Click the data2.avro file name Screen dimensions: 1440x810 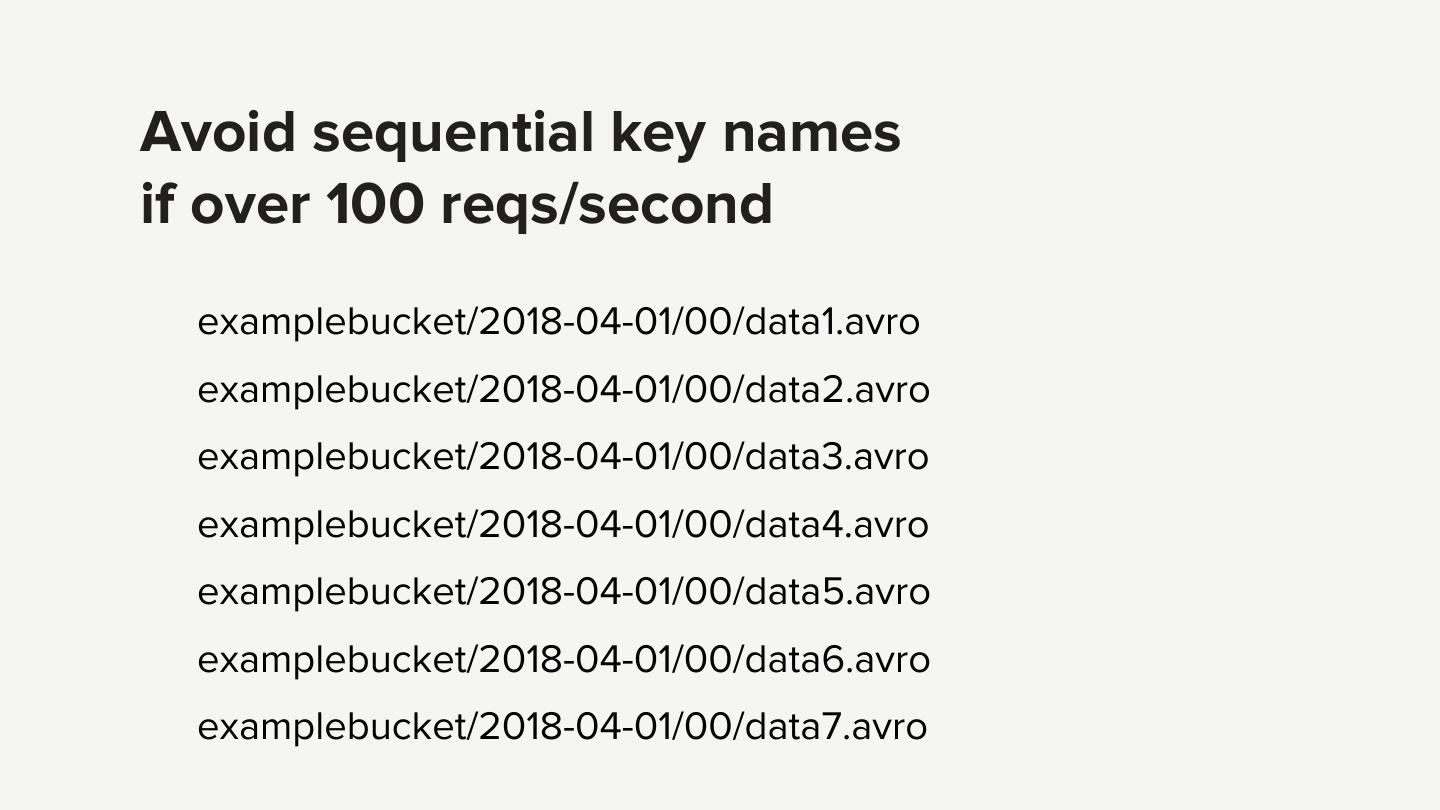click(838, 389)
